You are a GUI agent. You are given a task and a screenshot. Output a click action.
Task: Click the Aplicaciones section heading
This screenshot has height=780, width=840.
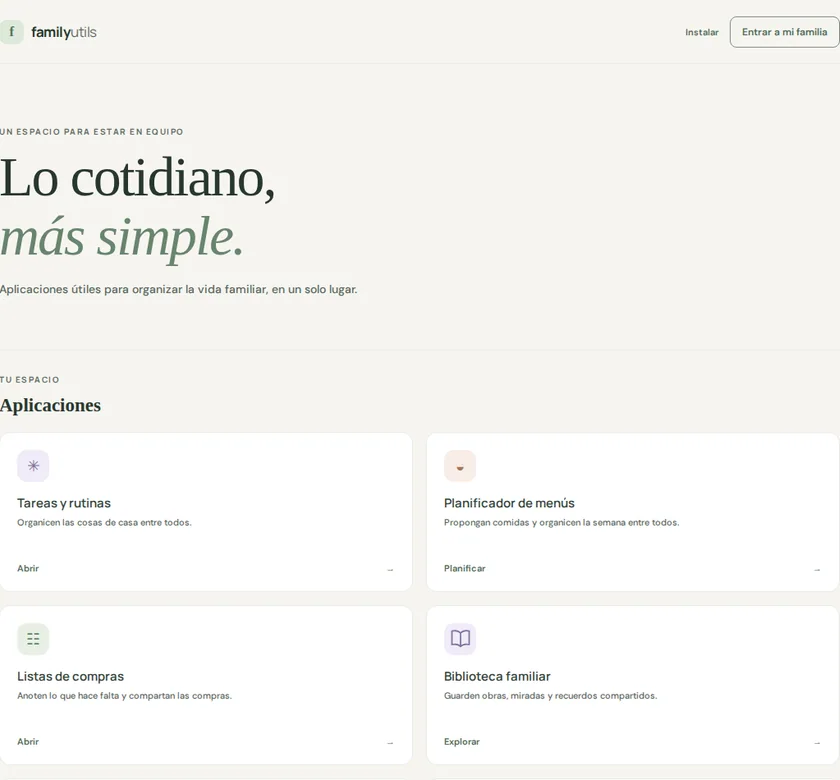point(50,405)
